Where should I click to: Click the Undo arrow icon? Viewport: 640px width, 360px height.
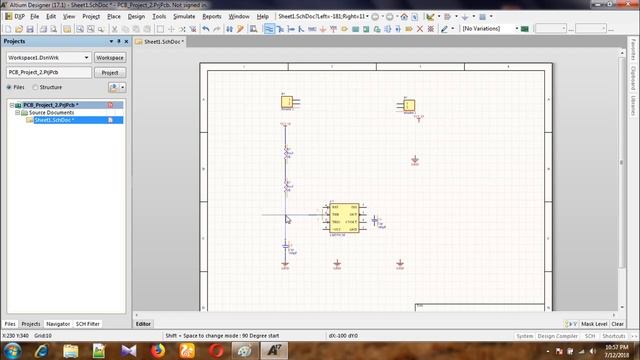coord(206,29)
